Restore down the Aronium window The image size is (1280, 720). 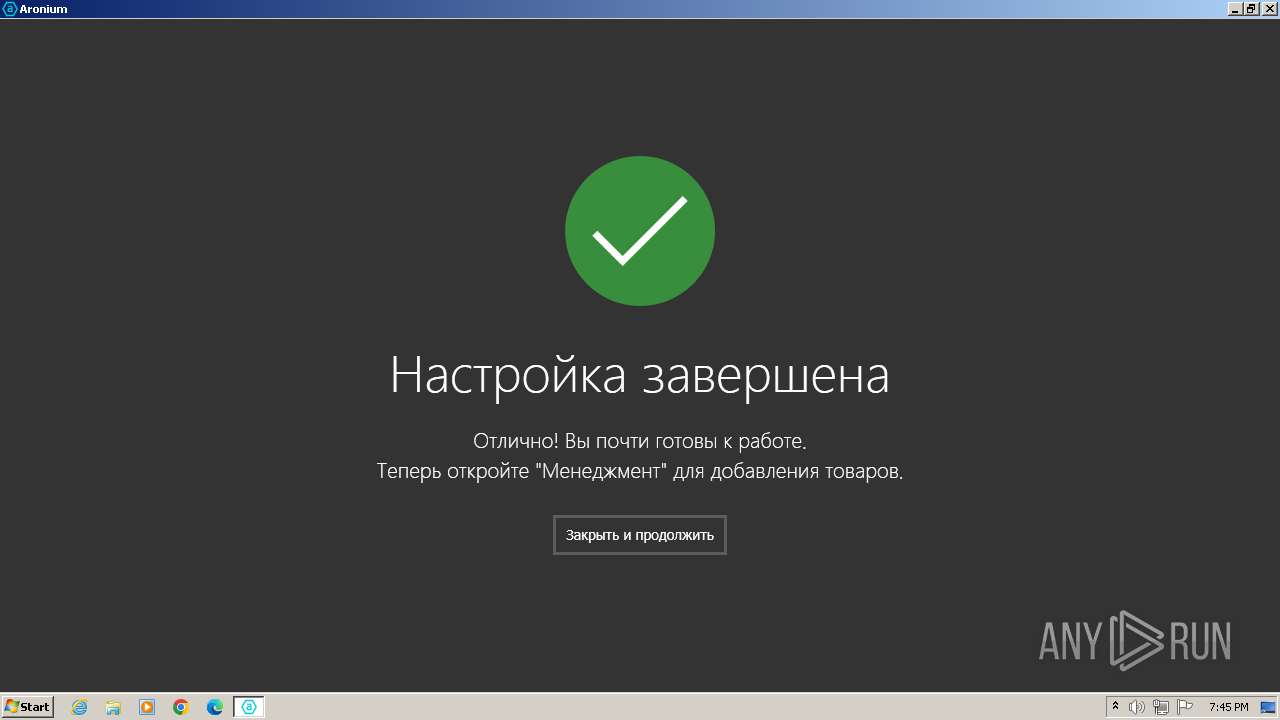pos(1251,8)
